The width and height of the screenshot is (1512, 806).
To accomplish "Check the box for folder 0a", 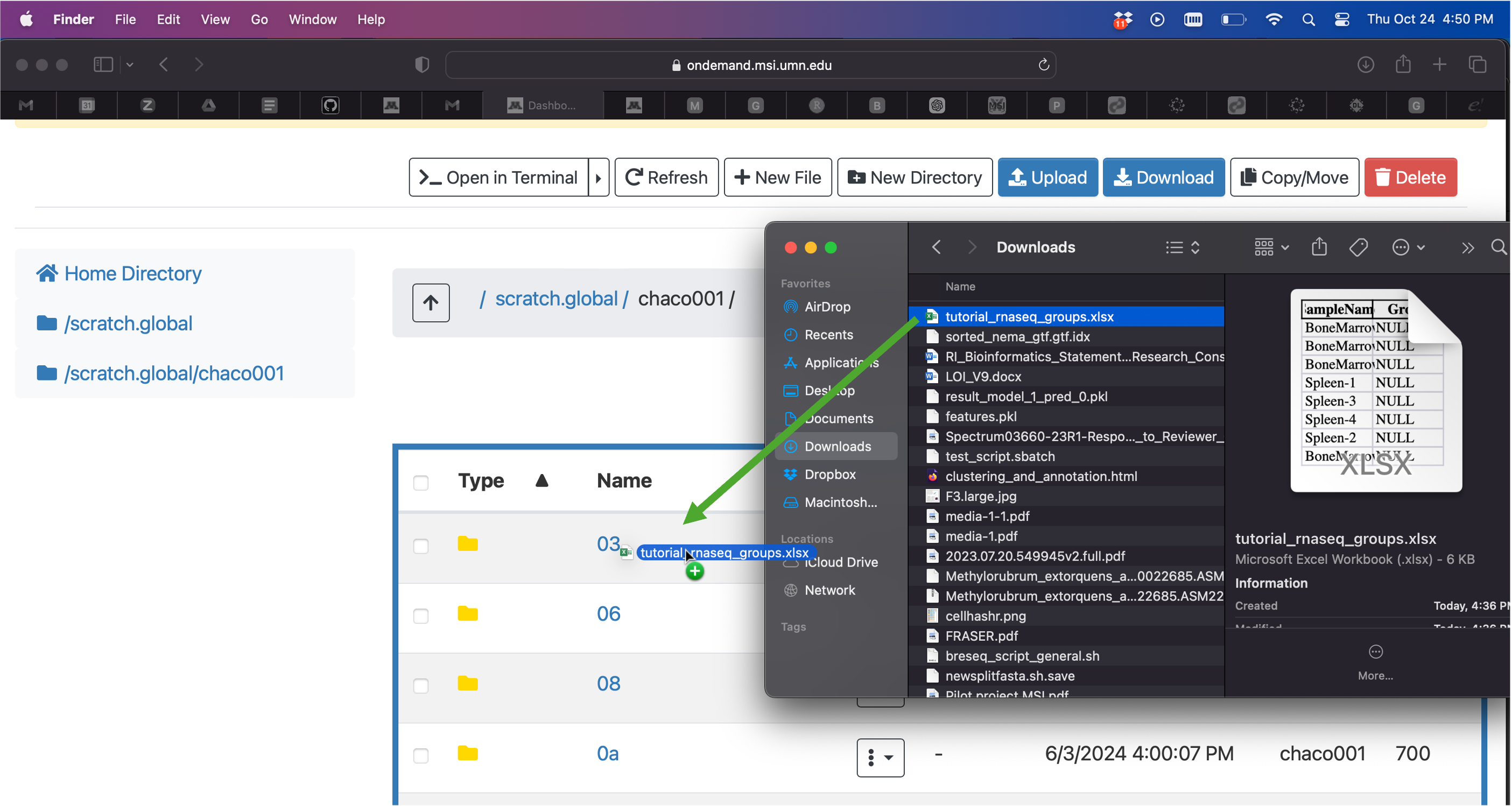I will pyautogui.click(x=421, y=755).
